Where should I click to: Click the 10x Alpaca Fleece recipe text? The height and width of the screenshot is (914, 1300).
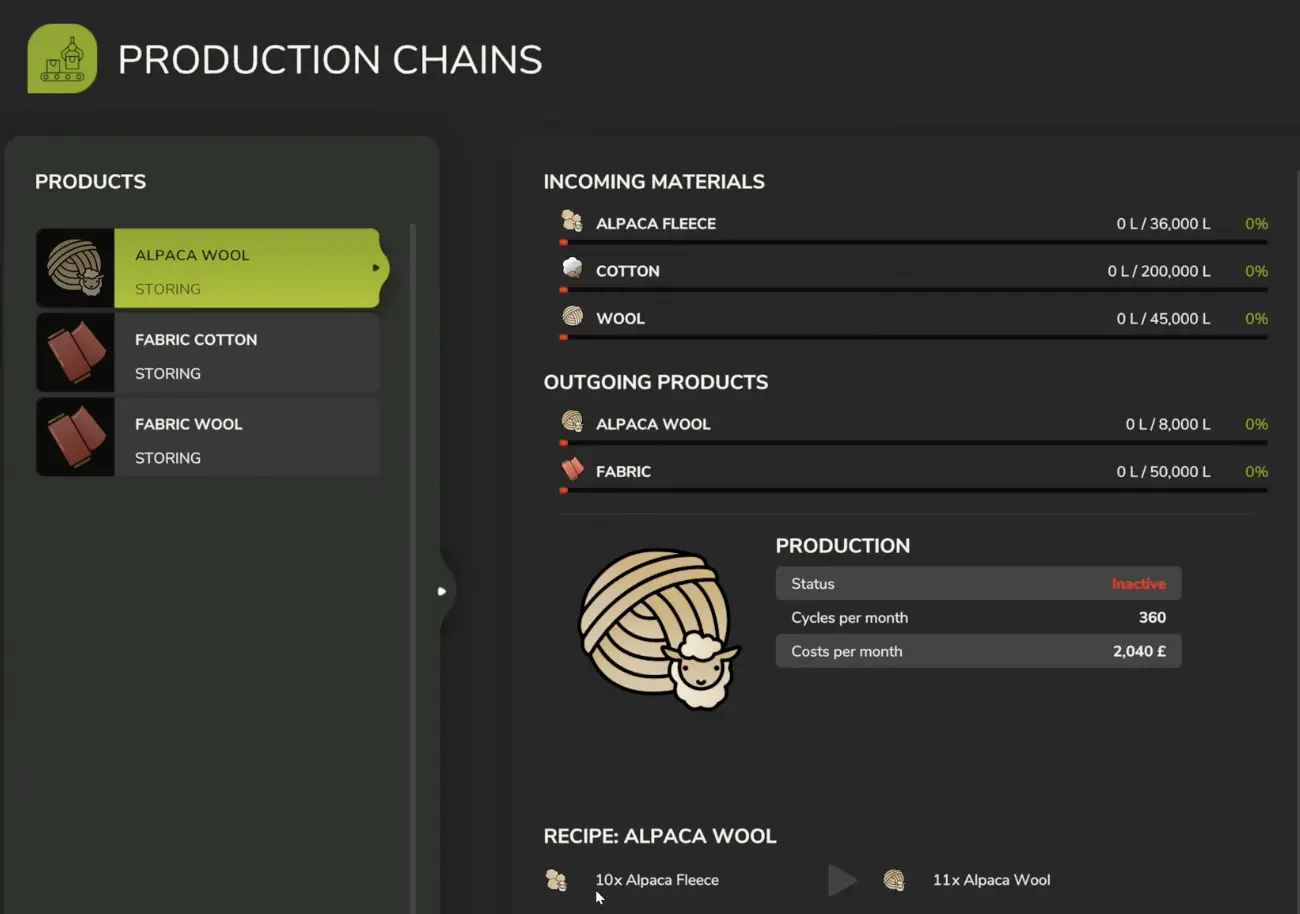(x=657, y=880)
